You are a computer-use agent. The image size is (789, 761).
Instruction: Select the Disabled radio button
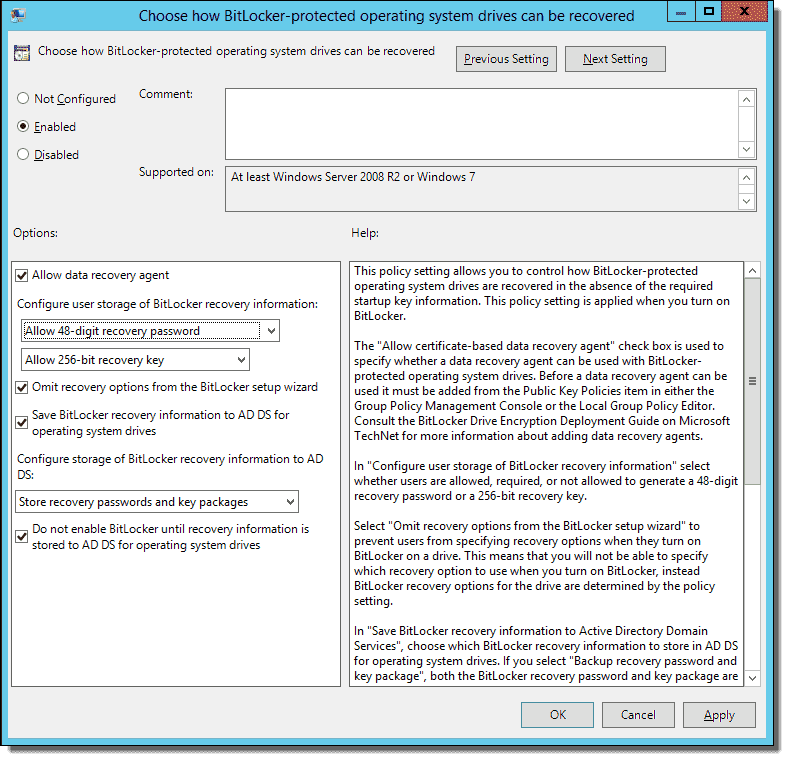23,155
